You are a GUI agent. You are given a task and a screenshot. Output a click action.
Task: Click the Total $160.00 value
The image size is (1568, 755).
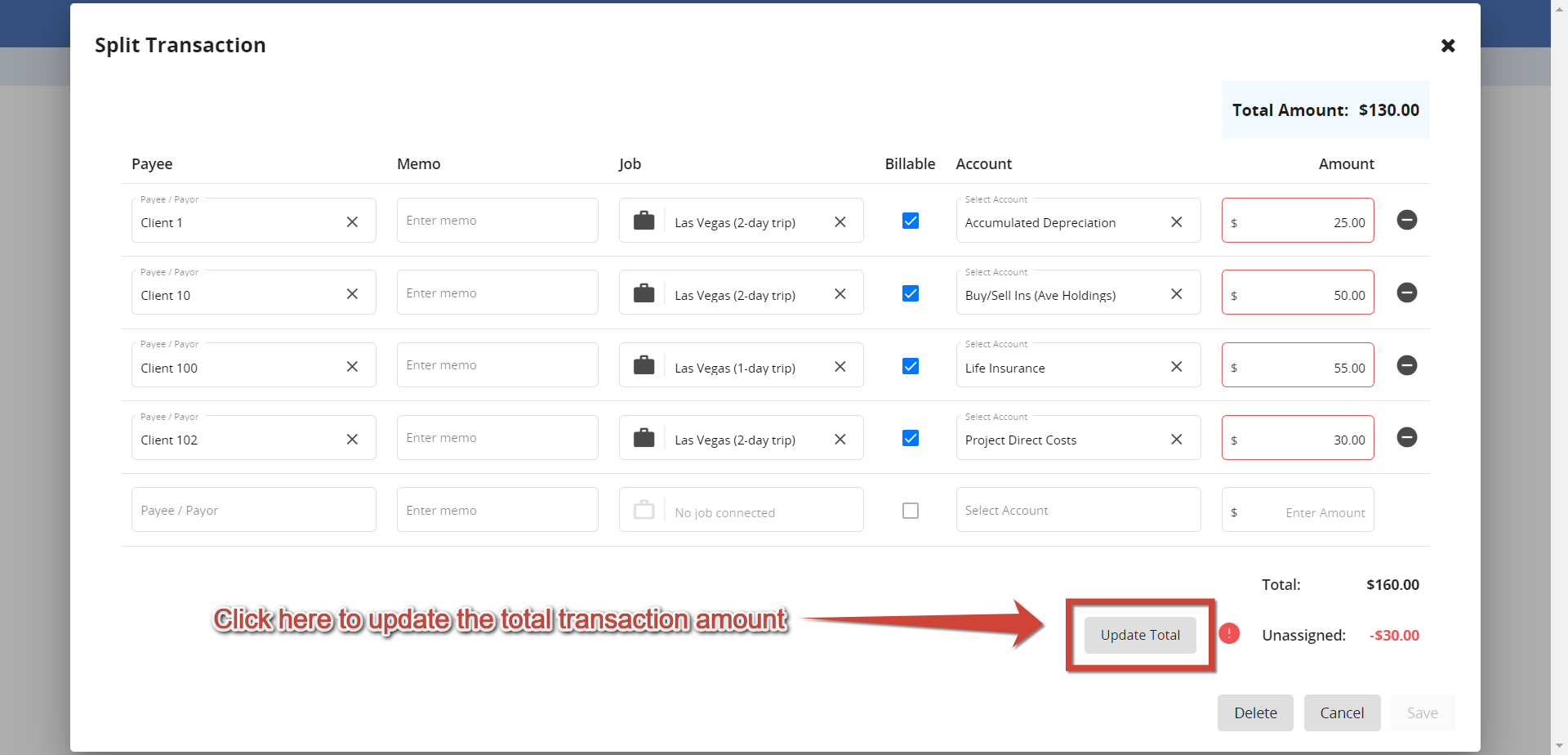1392,585
